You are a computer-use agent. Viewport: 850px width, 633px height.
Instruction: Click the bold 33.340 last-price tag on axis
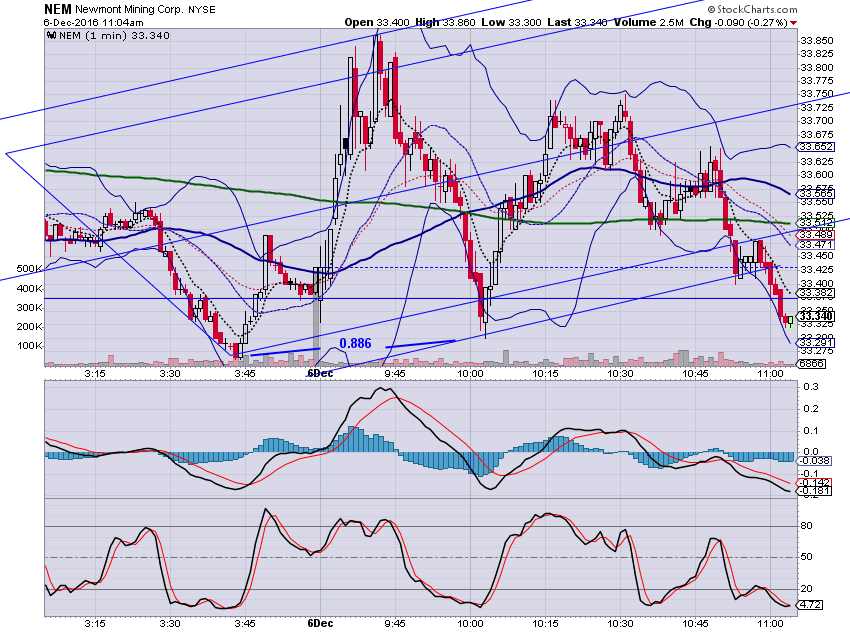816,316
